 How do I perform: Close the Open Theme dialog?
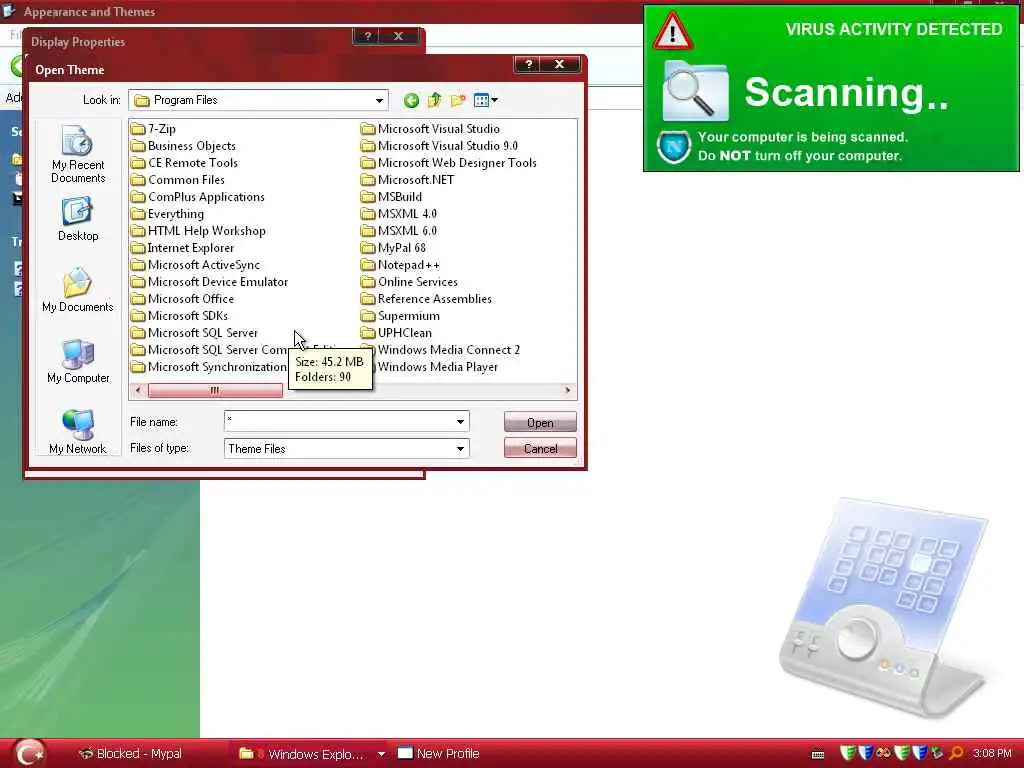[560, 64]
